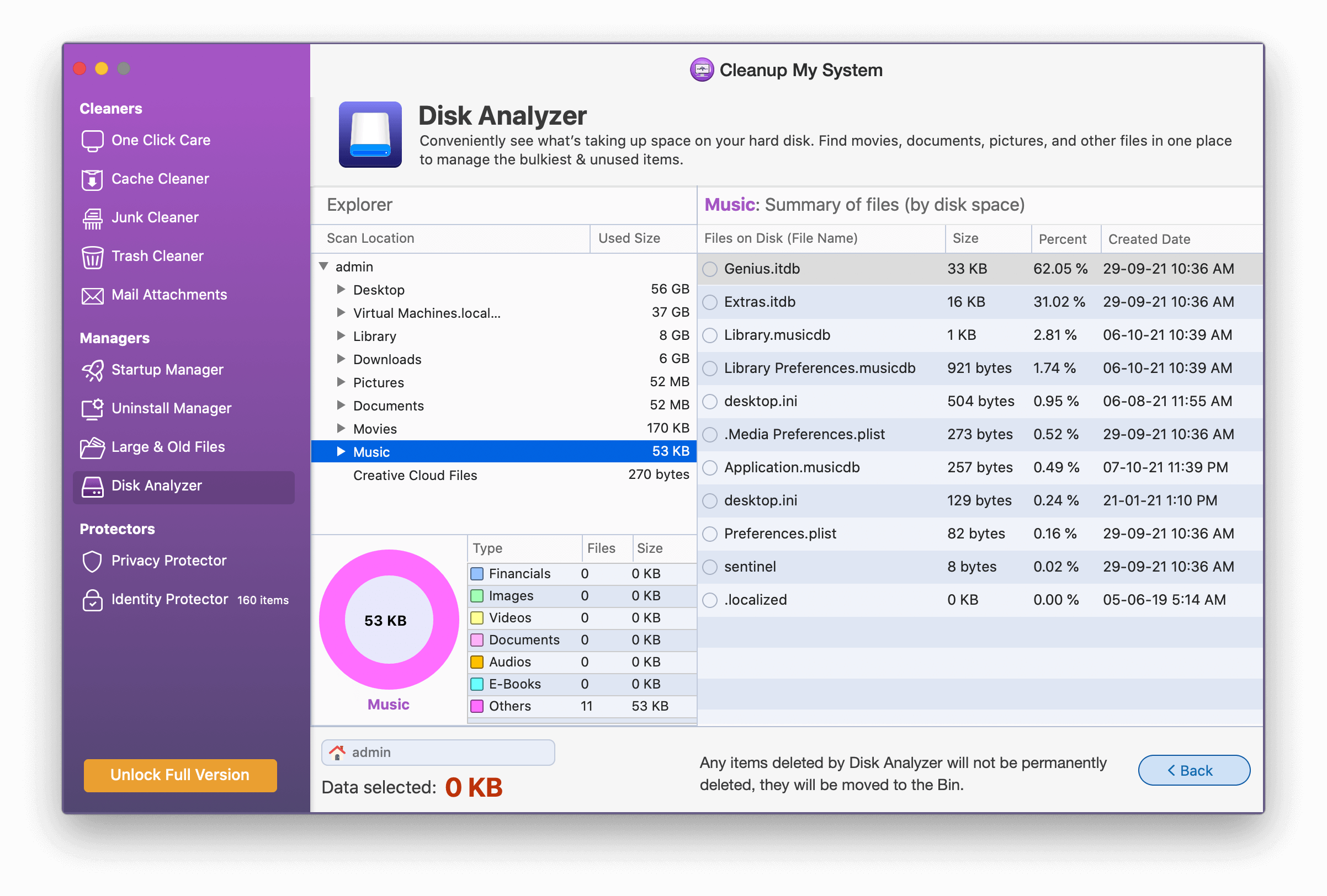Switch to Identity Protector section
Viewport: 1327px width, 896px height.
pyautogui.click(x=169, y=600)
